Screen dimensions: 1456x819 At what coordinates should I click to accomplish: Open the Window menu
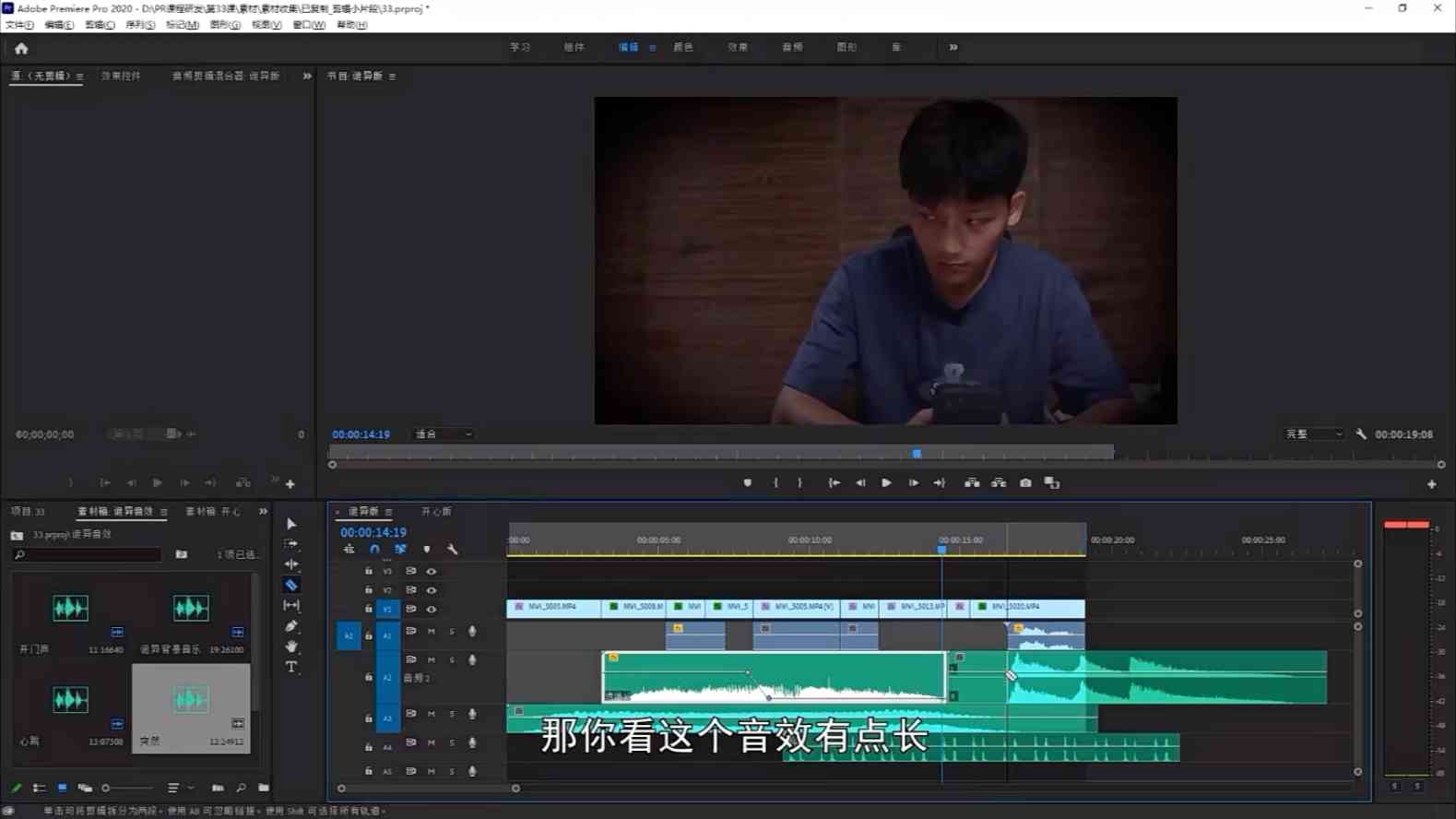pos(309,25)
